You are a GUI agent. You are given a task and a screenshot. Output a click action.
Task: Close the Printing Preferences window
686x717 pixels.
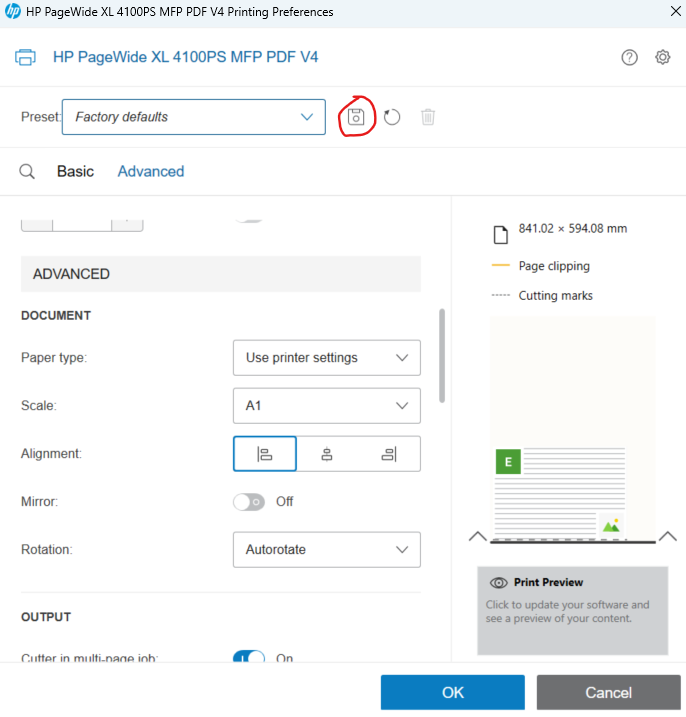[x=675, y=11]
